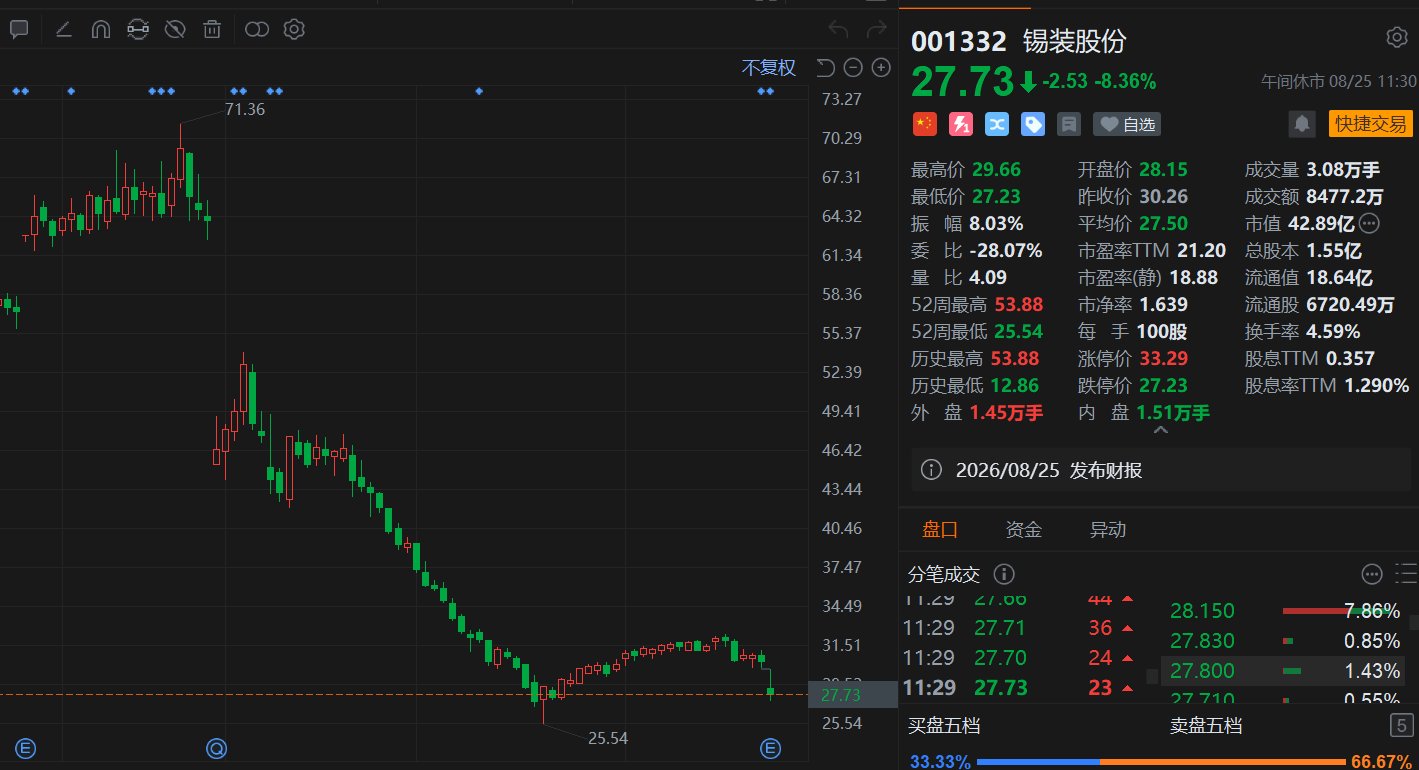Add stock to watchlist via 自选
This screenshot has height=770, width=1419.
coord(1127,124)
